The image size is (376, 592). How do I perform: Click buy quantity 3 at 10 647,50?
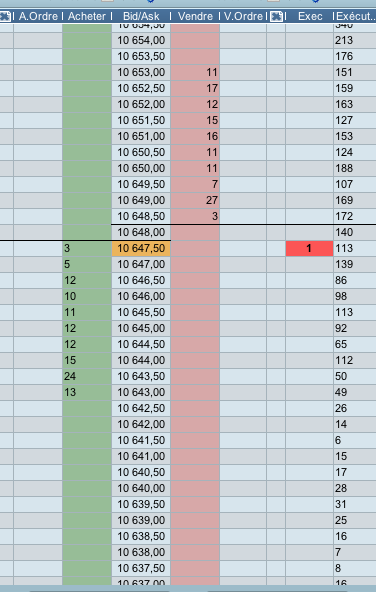click(87, 248)
